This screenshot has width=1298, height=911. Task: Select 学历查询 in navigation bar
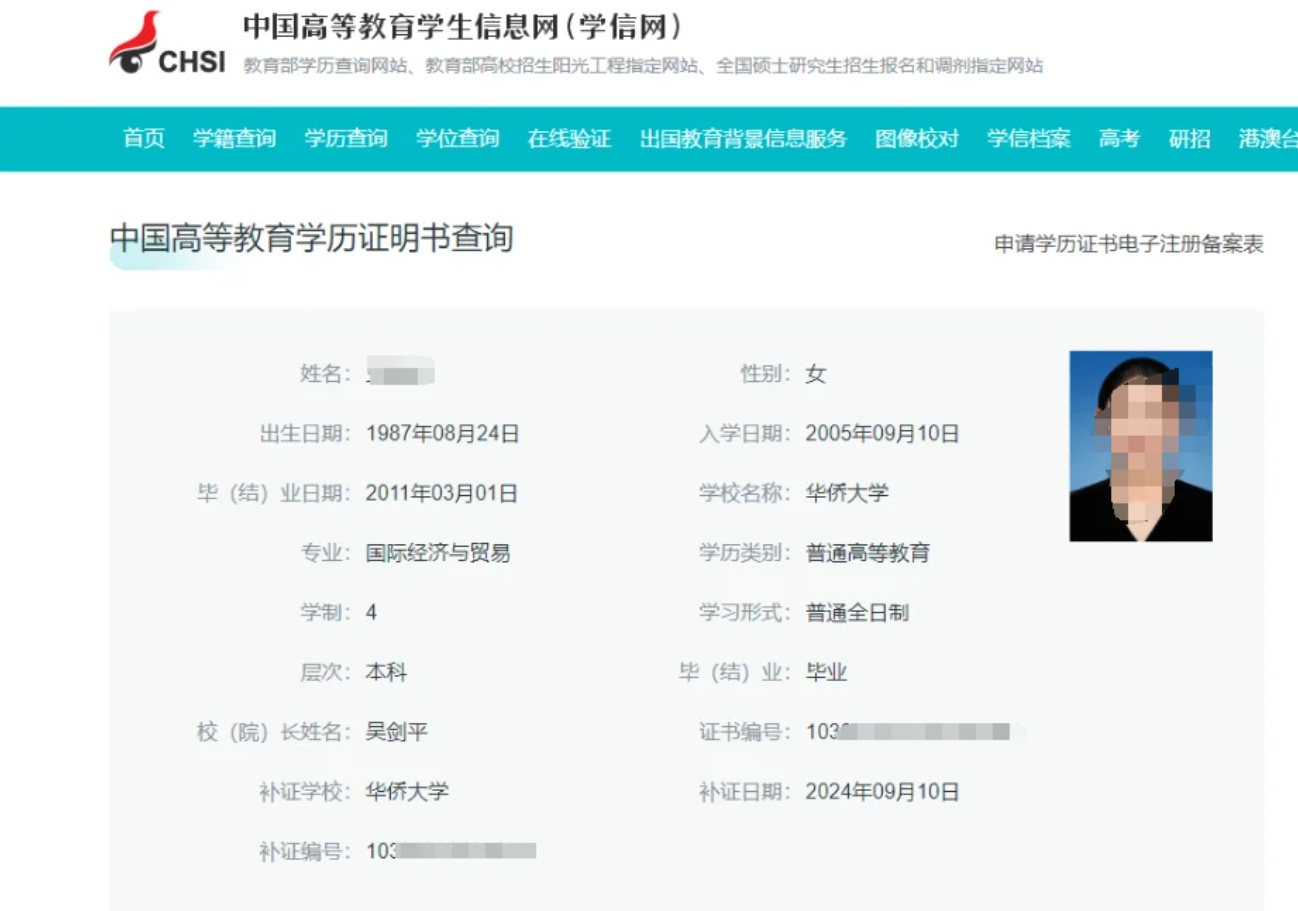tap(346, 139)
